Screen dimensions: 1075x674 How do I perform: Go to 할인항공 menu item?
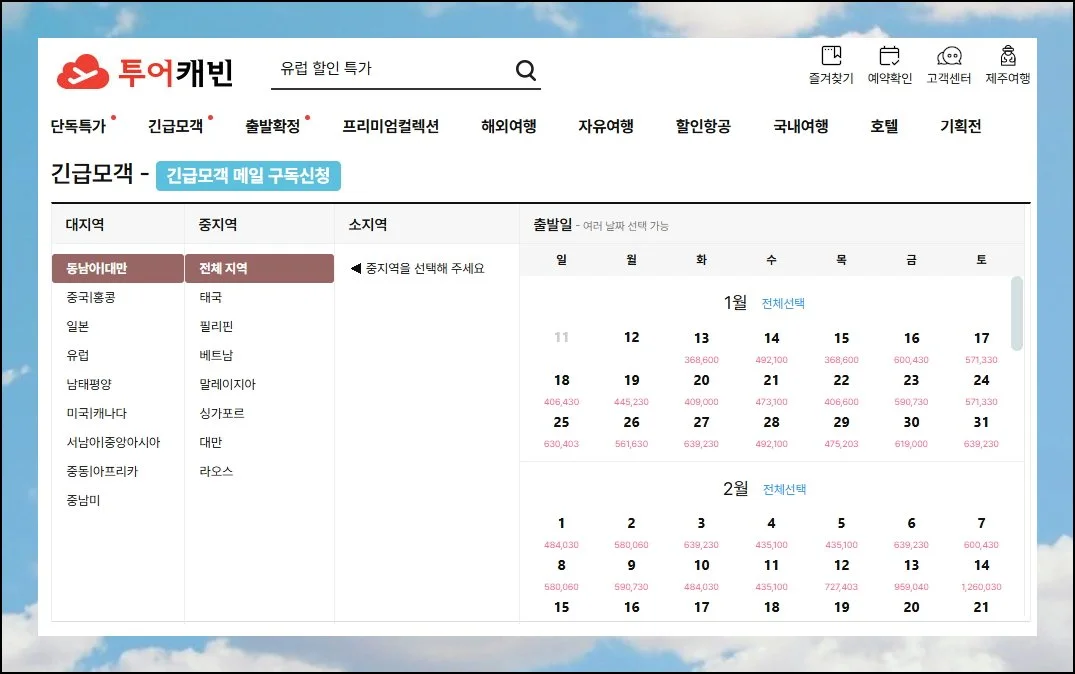pyautogui.click(x=702, y=126)
